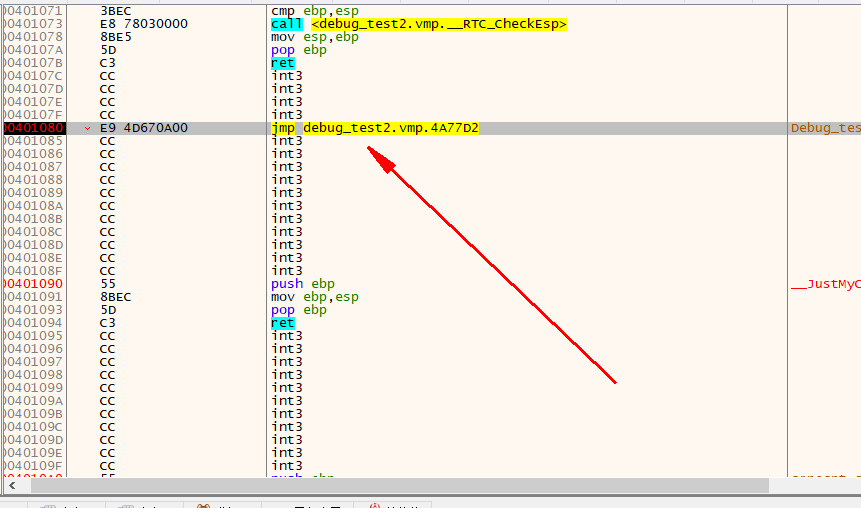Viewport: 861px width, 508px height.
Task: Select address 00401073
Action: tap(33, 24)
